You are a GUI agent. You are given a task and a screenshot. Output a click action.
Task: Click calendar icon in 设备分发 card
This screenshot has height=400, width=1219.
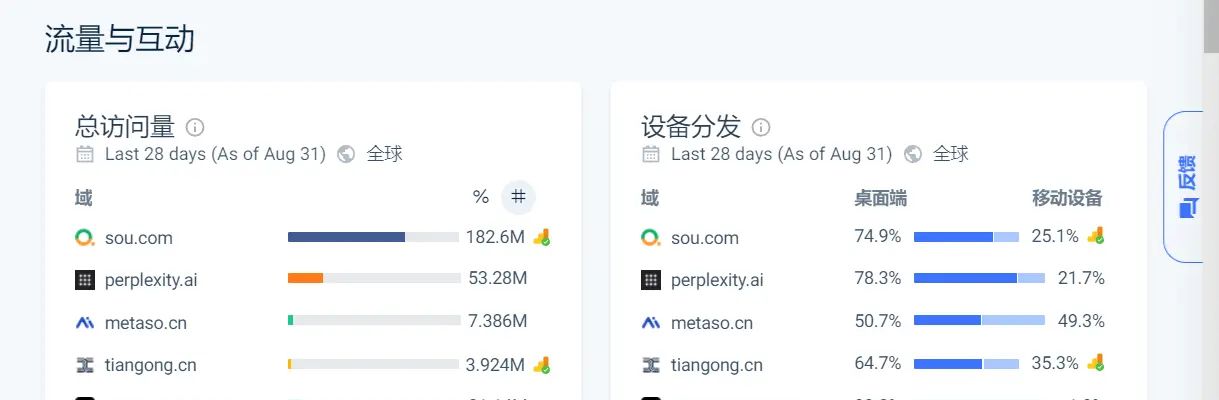tap(651, 154)
